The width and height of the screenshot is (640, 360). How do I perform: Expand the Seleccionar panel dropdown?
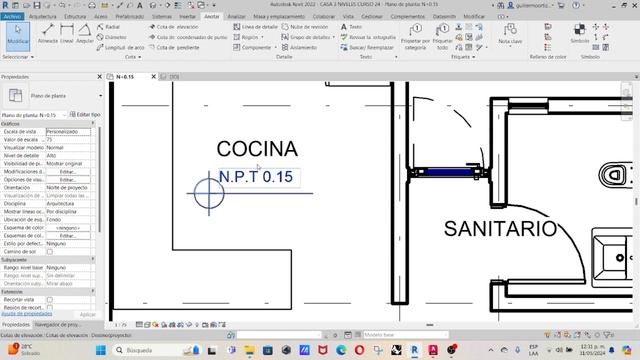click(x=18, y=57)
